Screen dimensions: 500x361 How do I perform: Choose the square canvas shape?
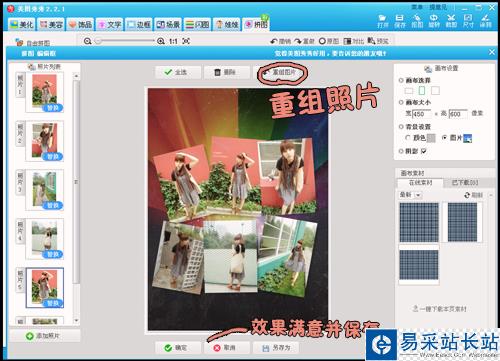click(435, 90)
